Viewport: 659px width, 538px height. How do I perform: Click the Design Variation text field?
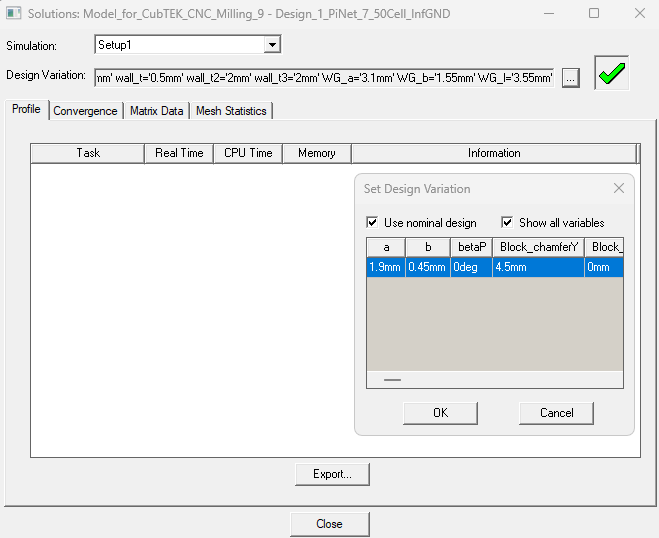pos(324,78)
